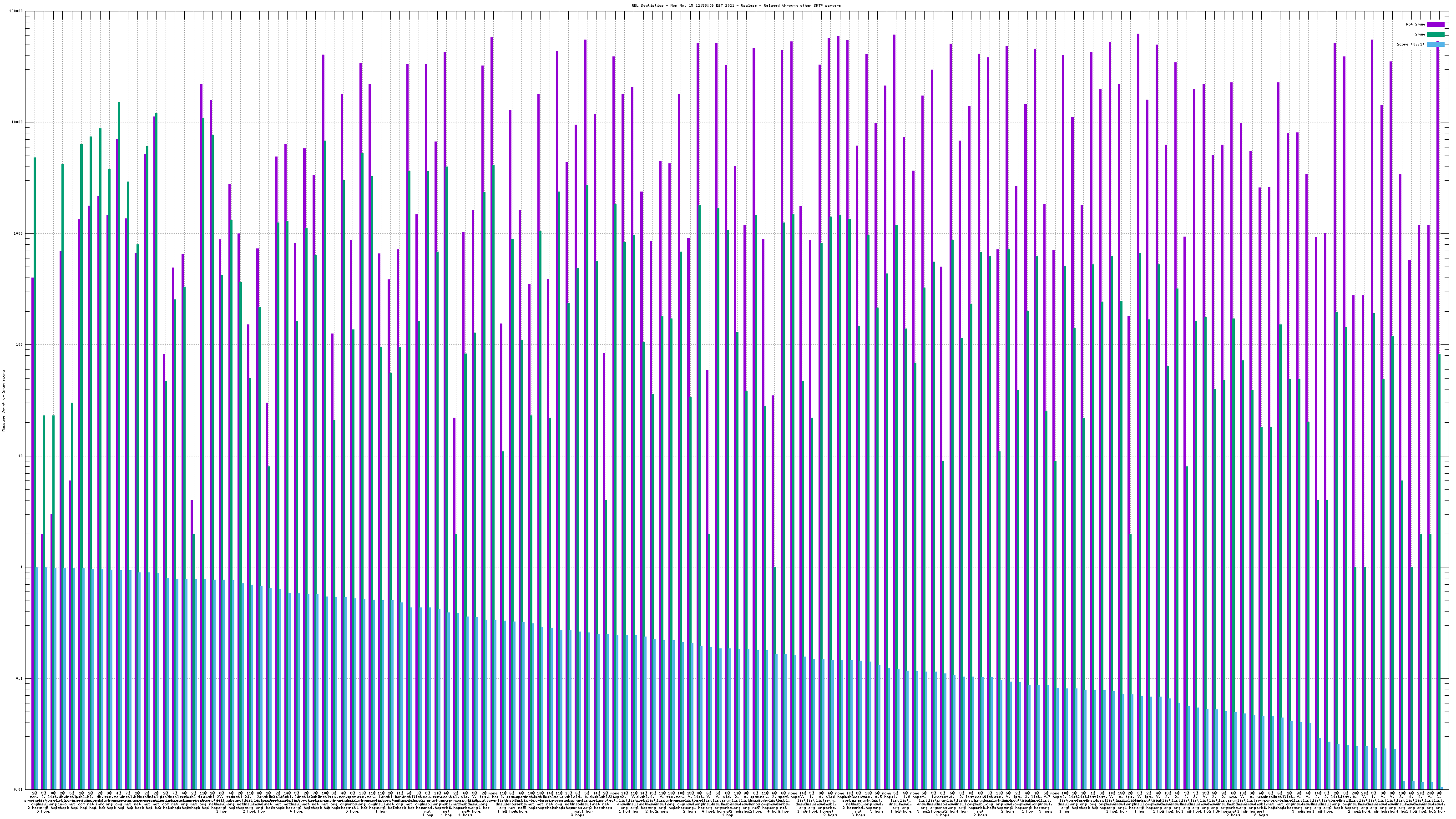The height and width of the screenshot is (819, 1456).
Task: Click the 10 y-axis tick label
Action: pyautogui.click(x=21, y=456)
